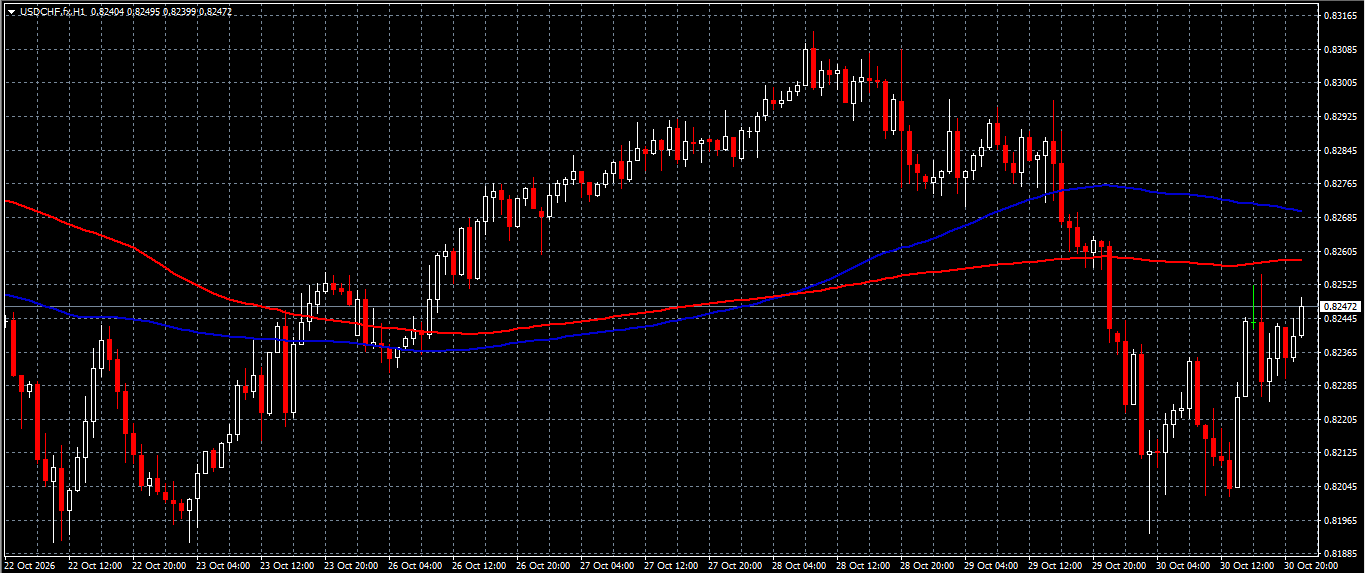Click the 0.82605 price scale label
The image size is (1365, 573).
coord(1340,251)
